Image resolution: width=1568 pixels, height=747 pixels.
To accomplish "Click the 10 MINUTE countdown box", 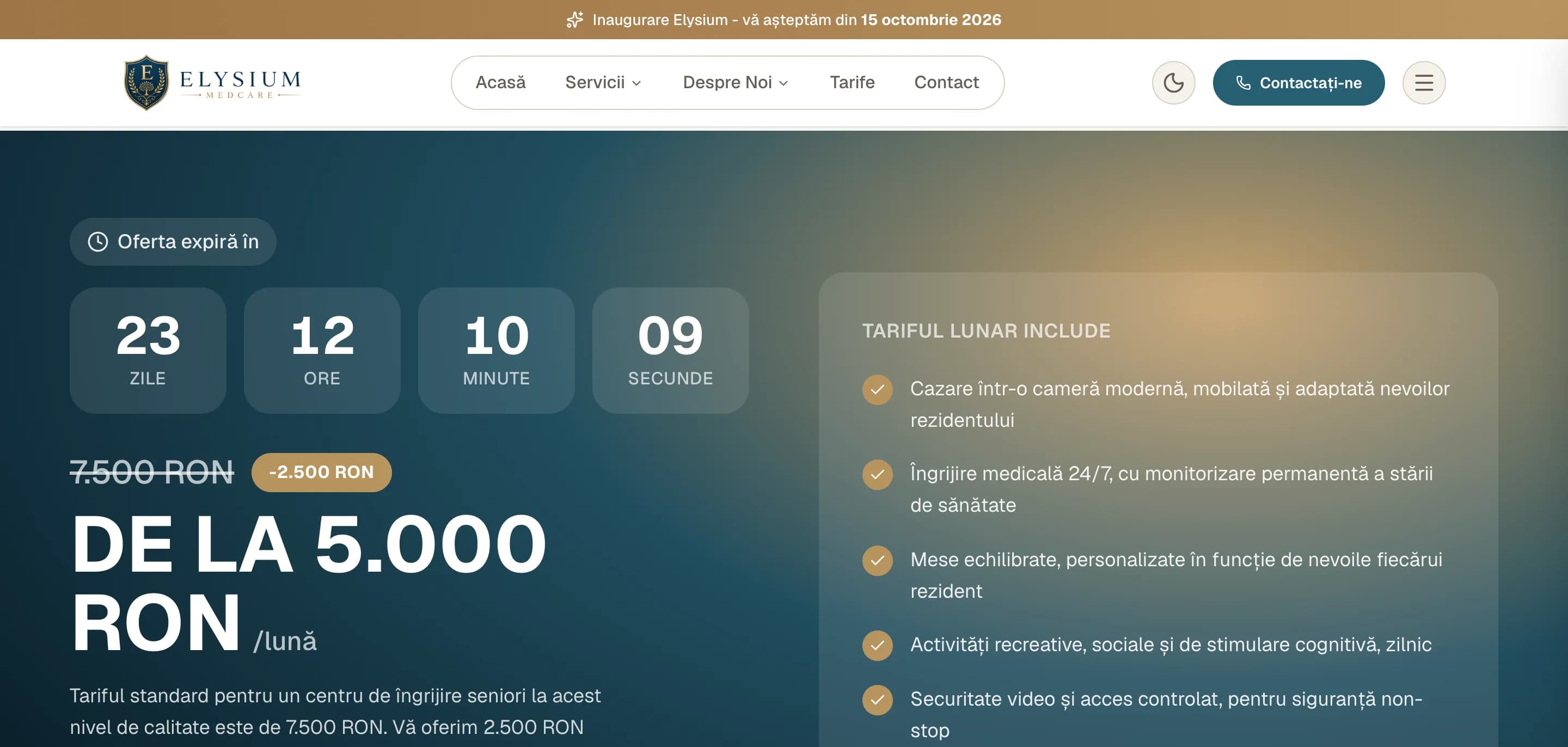I will (496, 351).
